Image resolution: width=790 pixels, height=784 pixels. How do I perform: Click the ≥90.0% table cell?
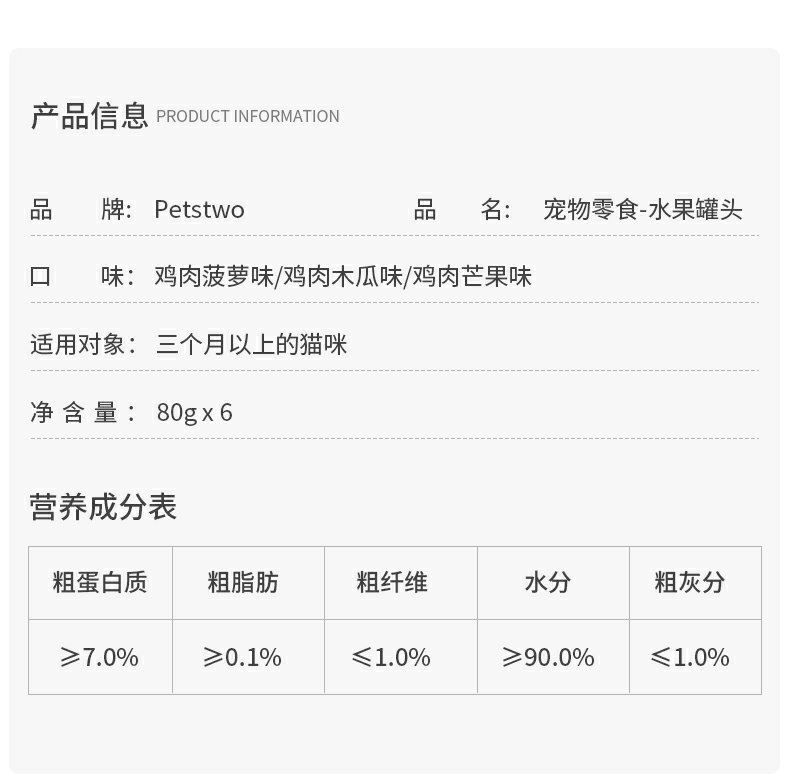[x=553, y=657]
